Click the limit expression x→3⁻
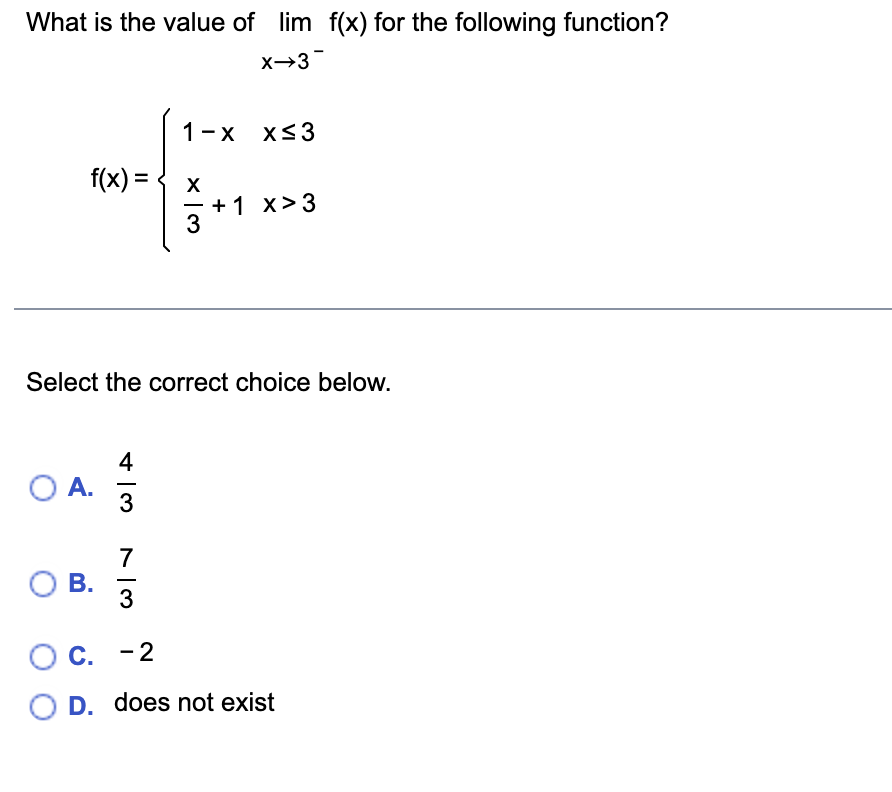Image resolution: width=892 pixels, height=792 pixels. (290, 58)
